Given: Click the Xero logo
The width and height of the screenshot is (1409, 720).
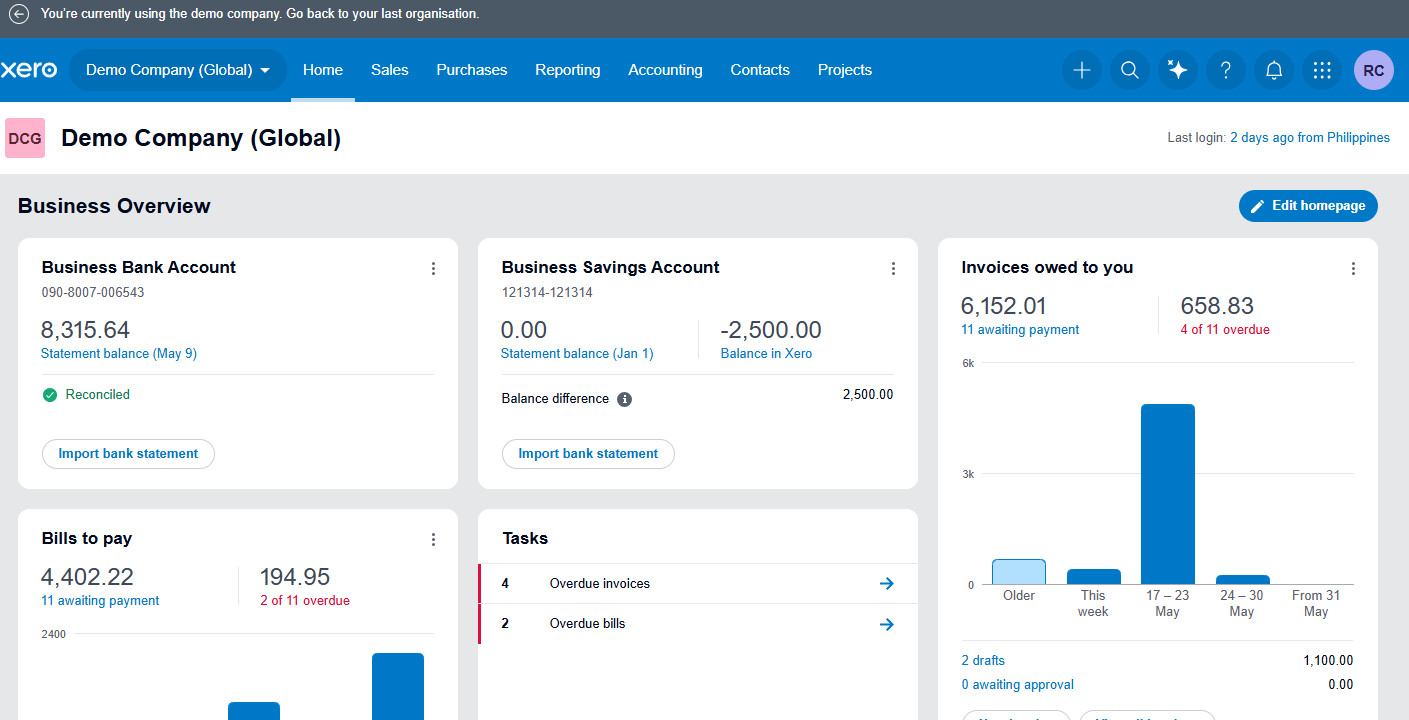Looking at the screenshot, I should point(28,70).
